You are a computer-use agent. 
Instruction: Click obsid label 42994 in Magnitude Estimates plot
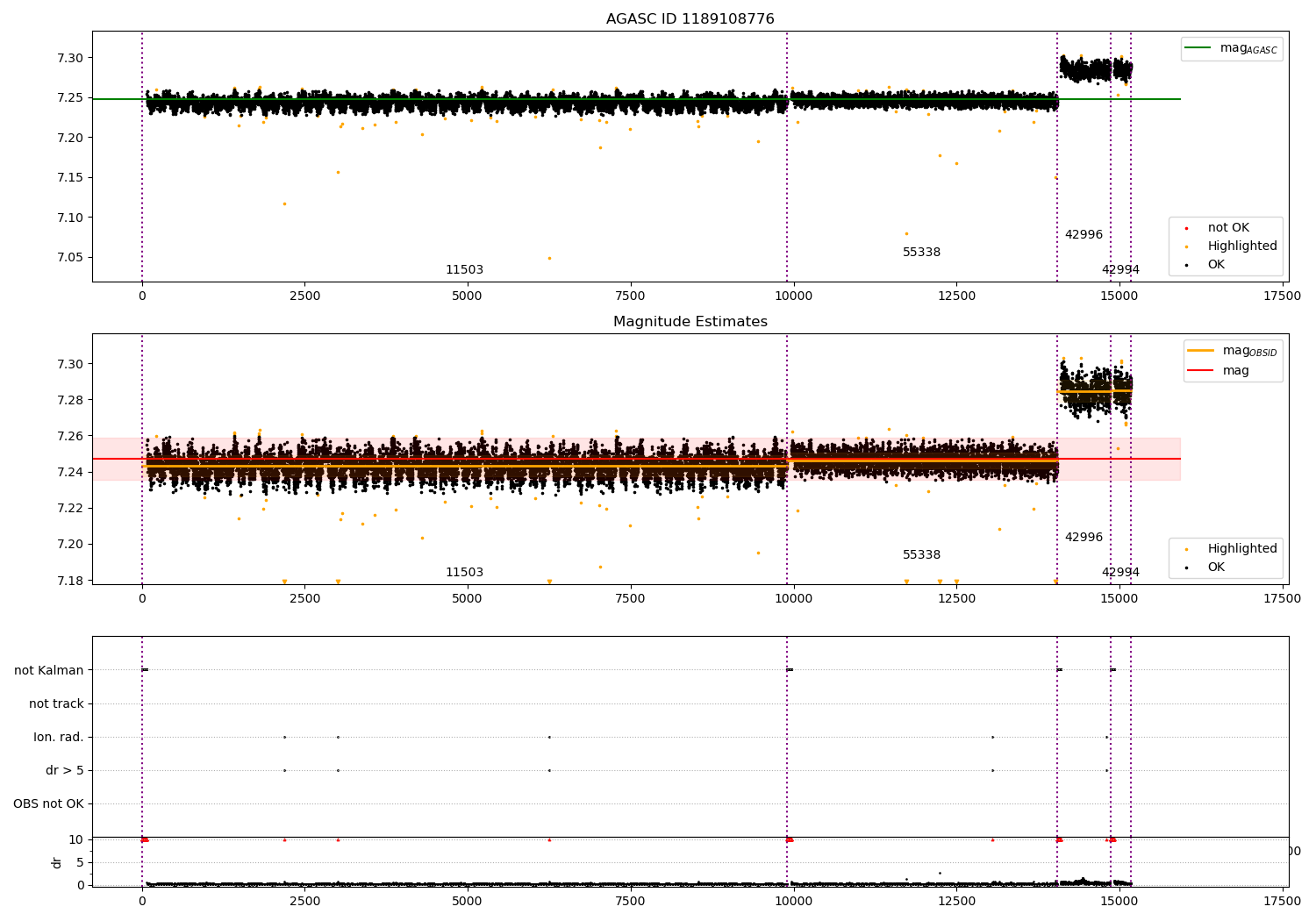[x=1120, y=573]
